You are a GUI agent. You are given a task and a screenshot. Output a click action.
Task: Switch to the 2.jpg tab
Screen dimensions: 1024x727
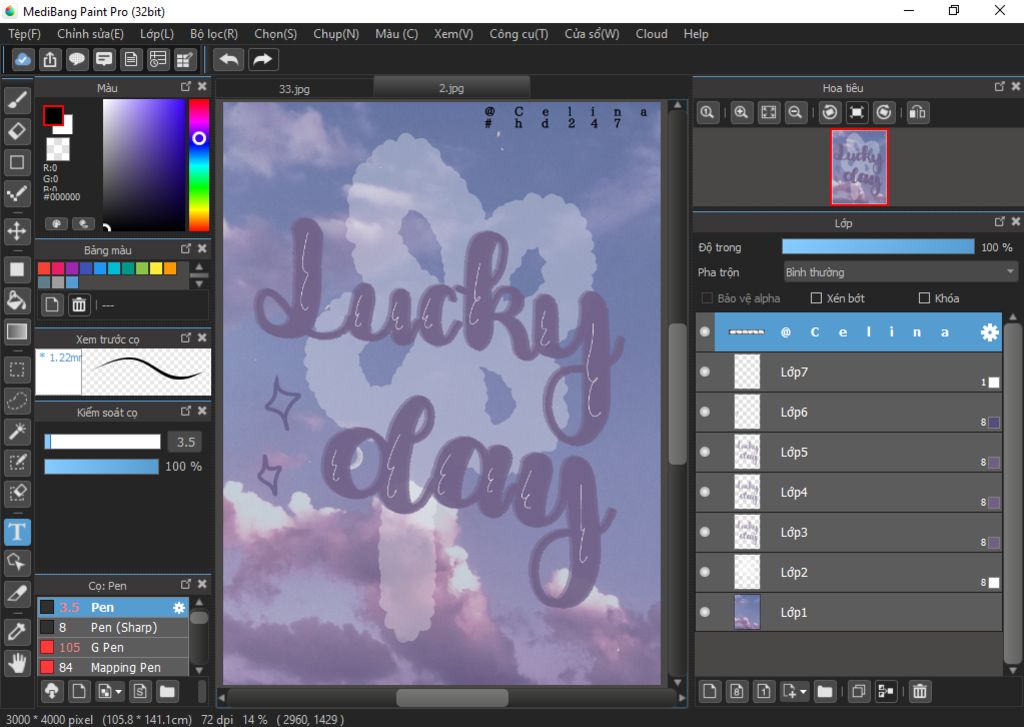(451, 88)
